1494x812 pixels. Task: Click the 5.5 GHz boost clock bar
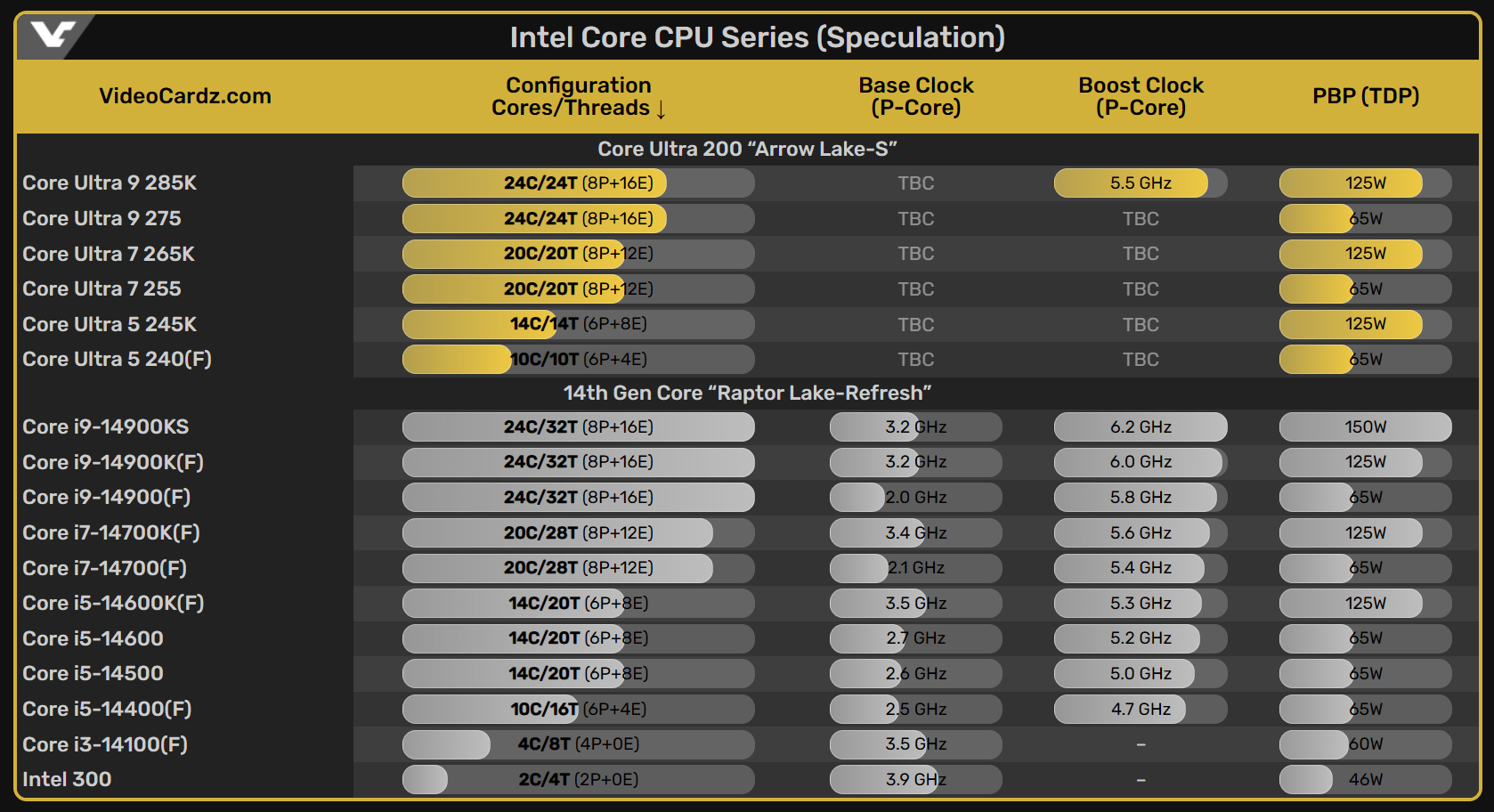coord(1141,183)
